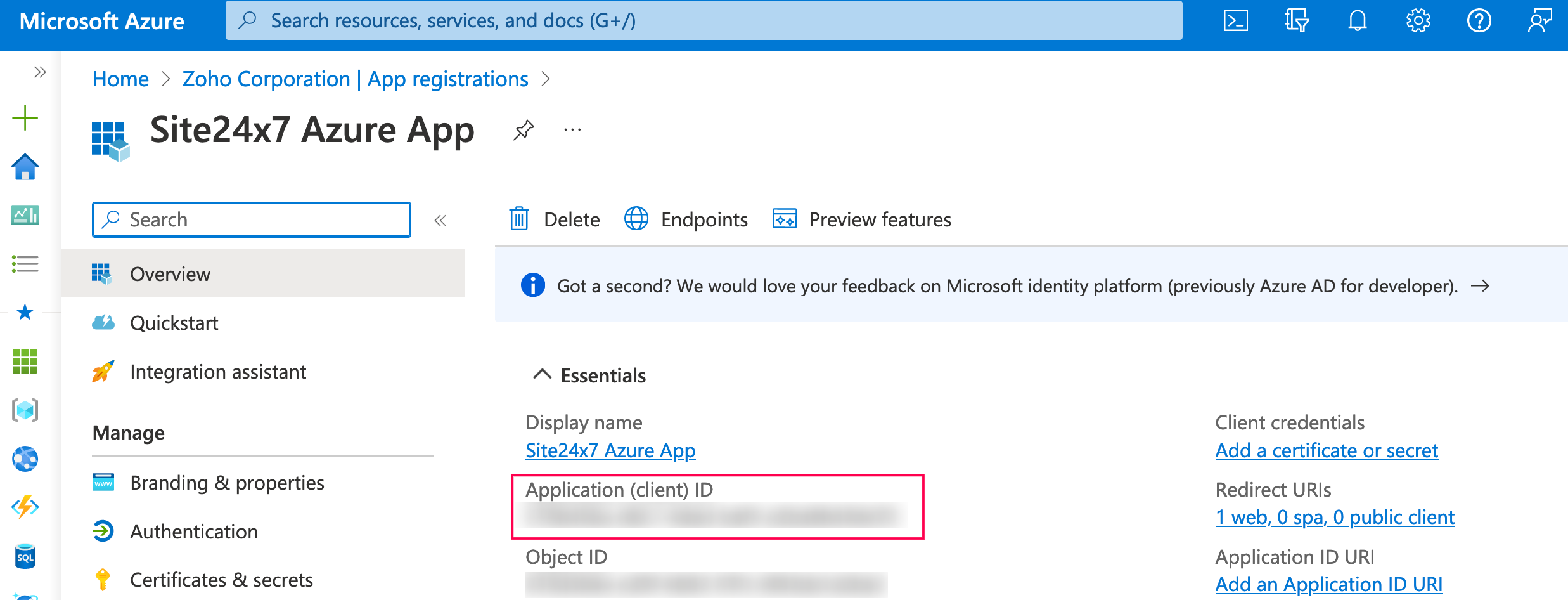Open more options via ellipsis next to pin

[x=572, y=129]
